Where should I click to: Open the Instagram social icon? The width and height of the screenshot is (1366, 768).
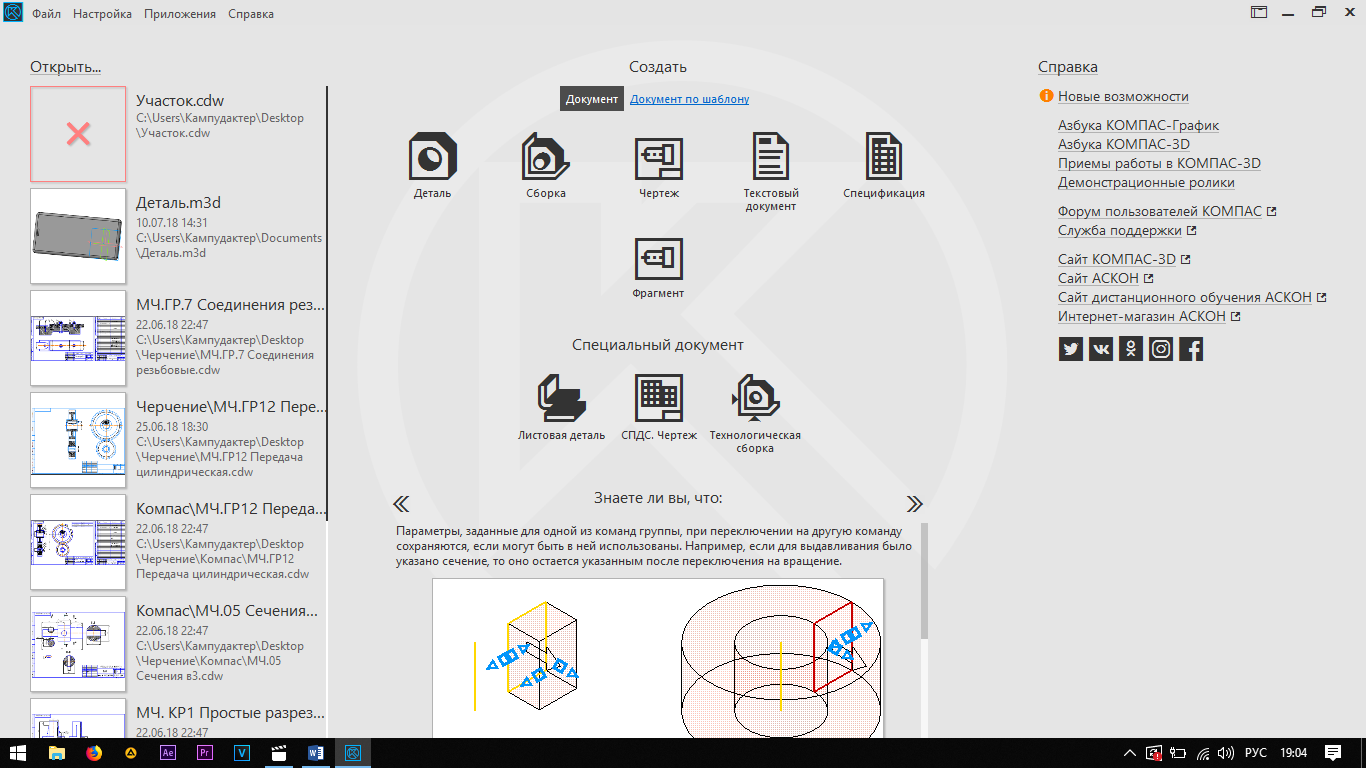pos(1161,349)
